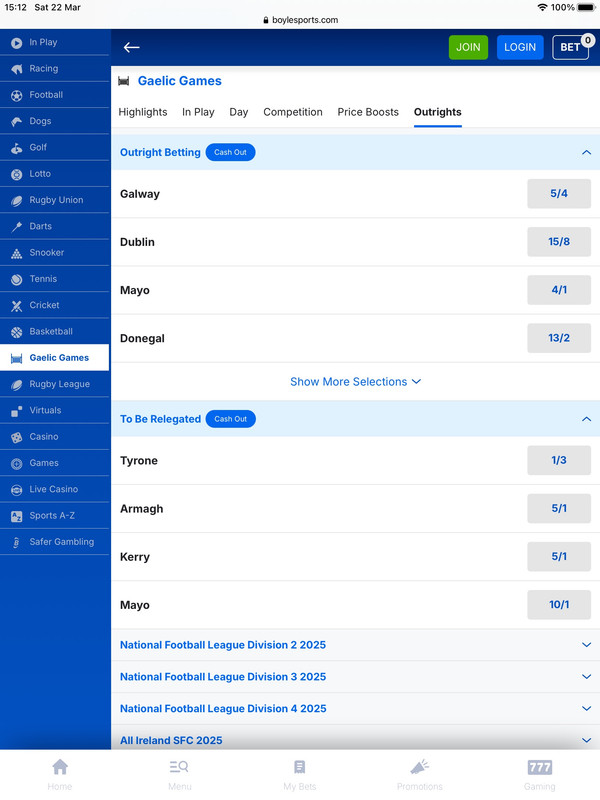The image size is (600, 800).
Task: Switch to the Highlights tab
Action: 143,112
